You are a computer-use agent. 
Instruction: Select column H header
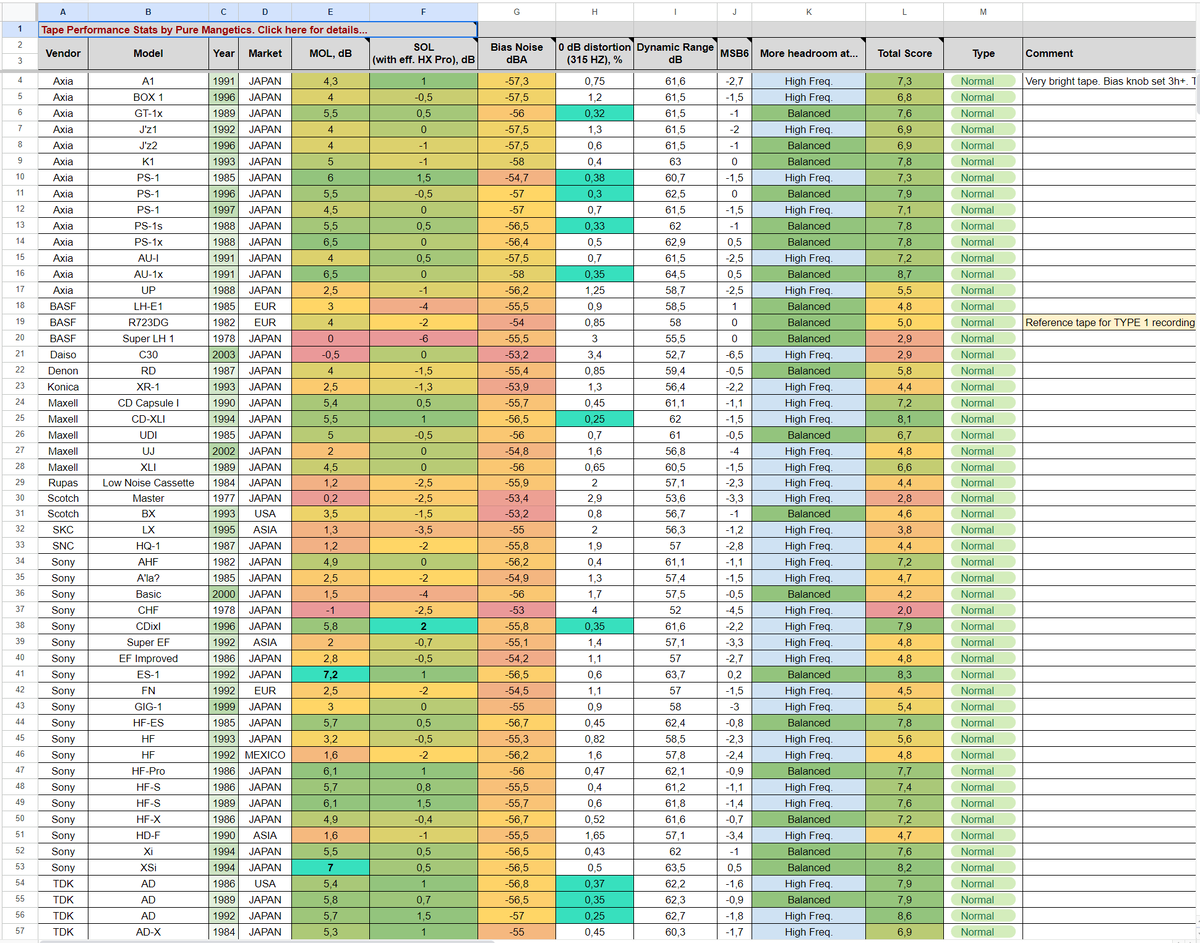[595, 11]
